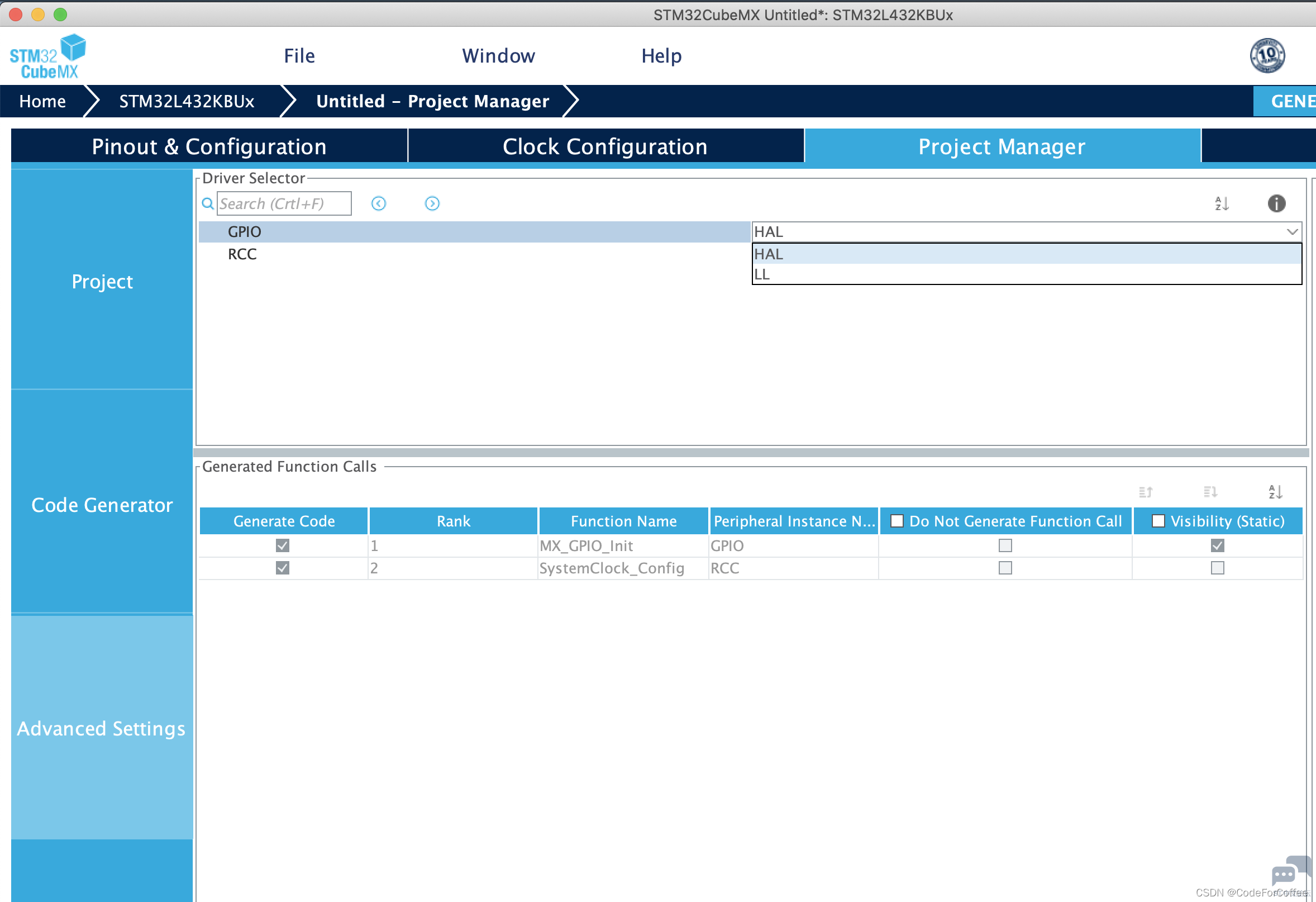1316x902 pixels.
Task: Choose LL from the driver dropdown list
Action: point(1027,274)
